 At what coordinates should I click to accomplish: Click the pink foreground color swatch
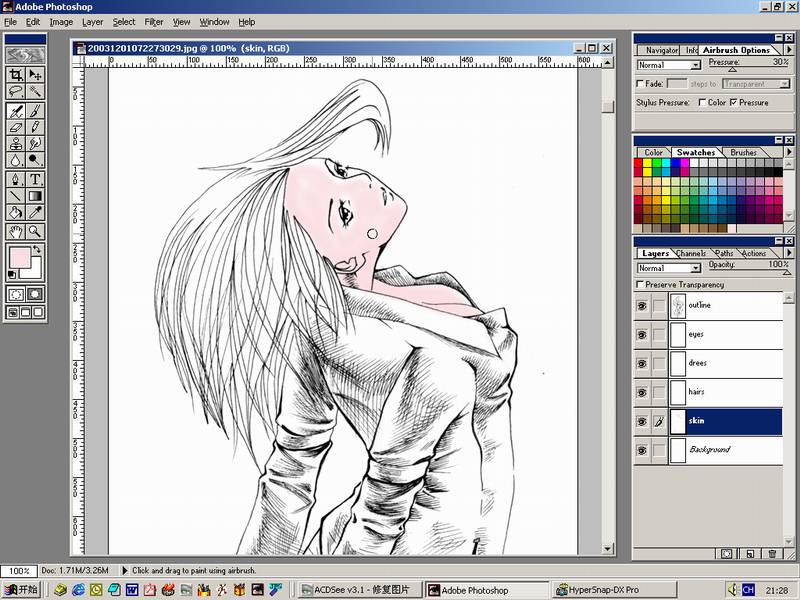tap(18, 257)
